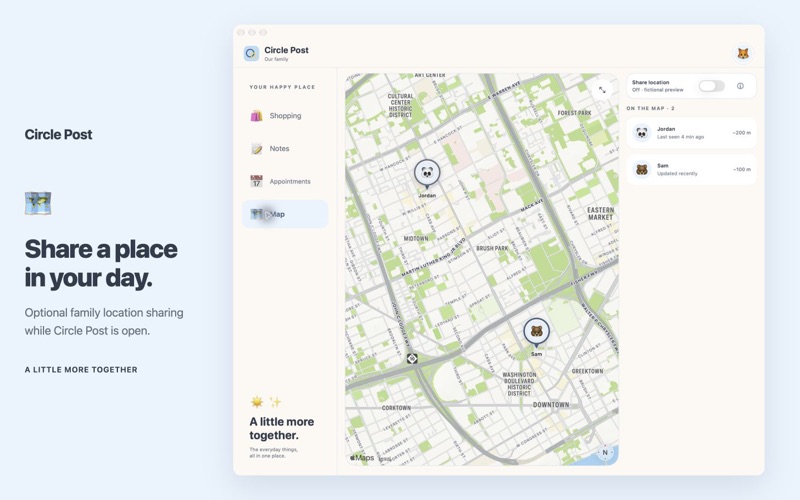Open Sam's row in the people list
Image resolution: width=800 pixels, height=500 pixels.
pos(691,169)
